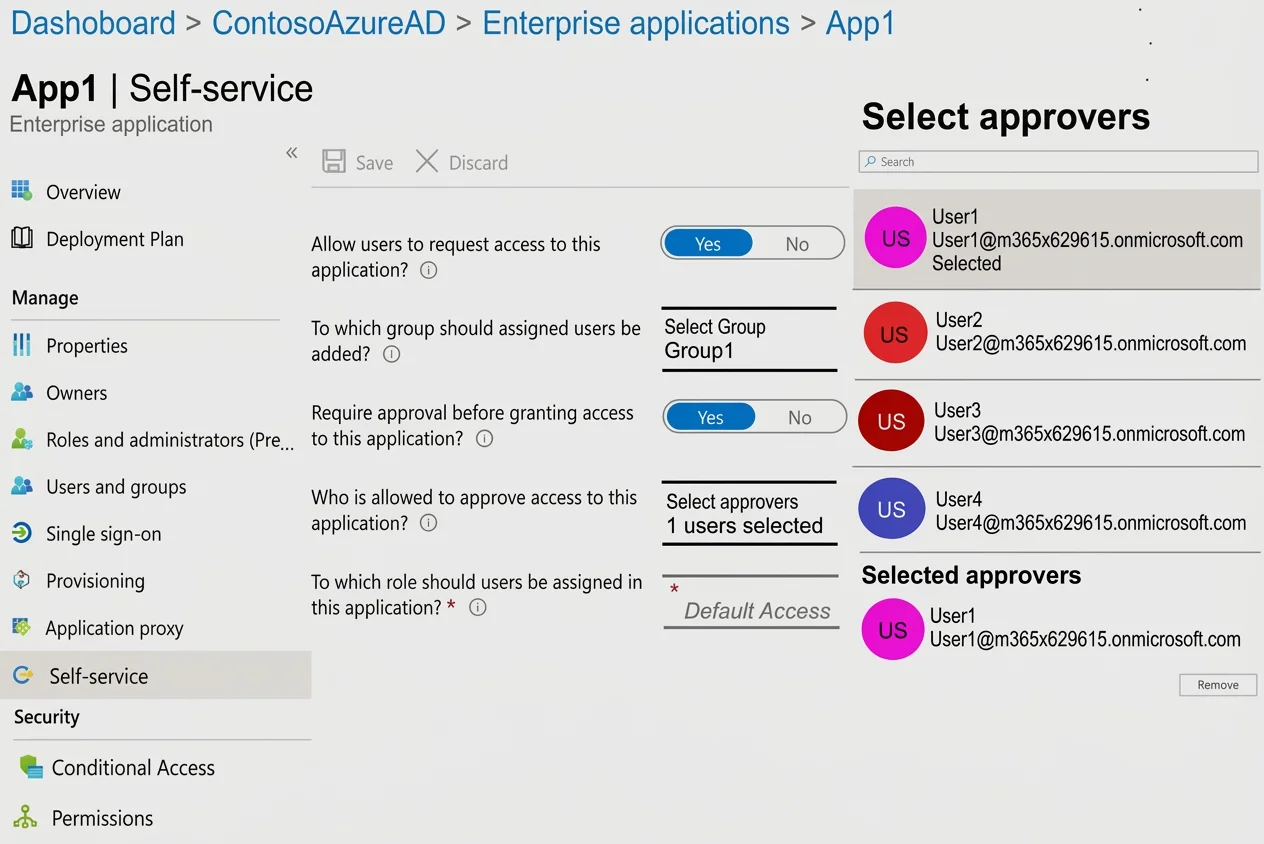Click the Save floppy disk icon
Screen dimensions: 1264x844
[x=334, y=162]
